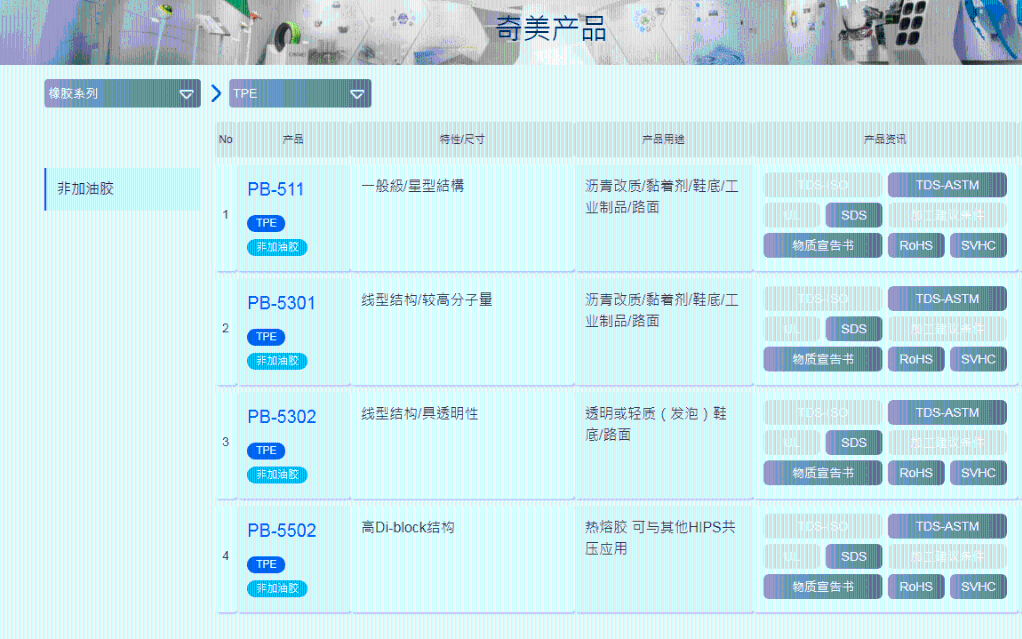Open 物质宣告书 for PB-5302

pyautogui.click(x=823, y=473)
